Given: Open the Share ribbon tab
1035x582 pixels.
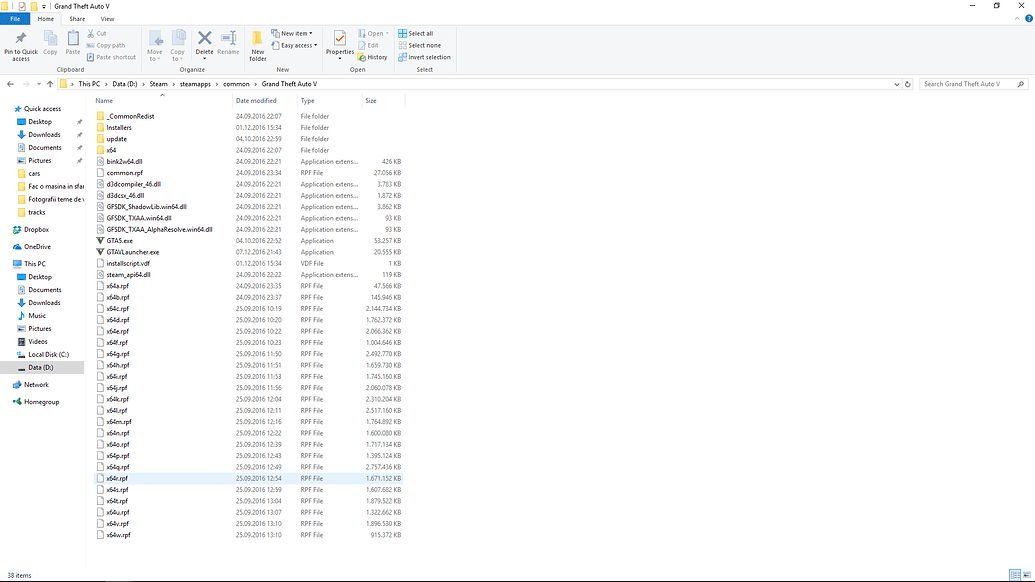Looking at the screenshot, I should [x=77, y=17].
